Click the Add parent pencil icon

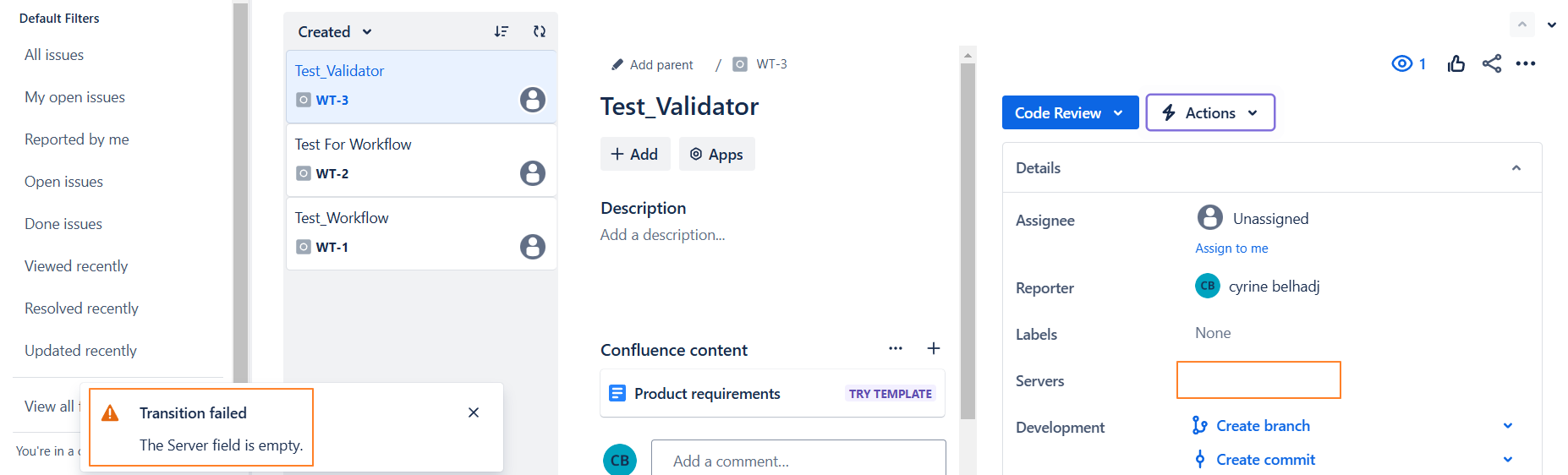coord(617,64)
